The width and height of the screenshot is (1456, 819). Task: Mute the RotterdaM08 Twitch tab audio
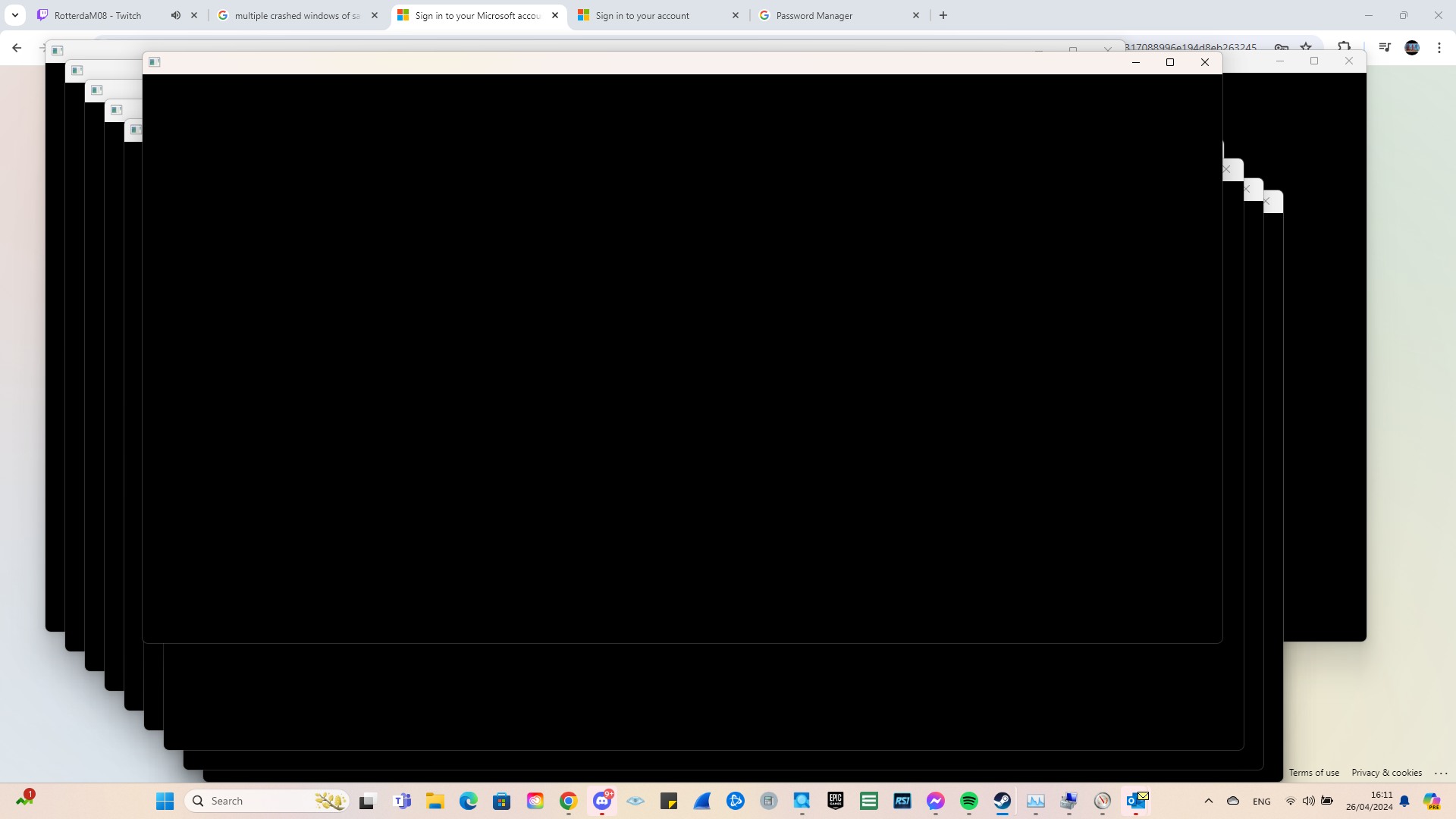[176, 14]
